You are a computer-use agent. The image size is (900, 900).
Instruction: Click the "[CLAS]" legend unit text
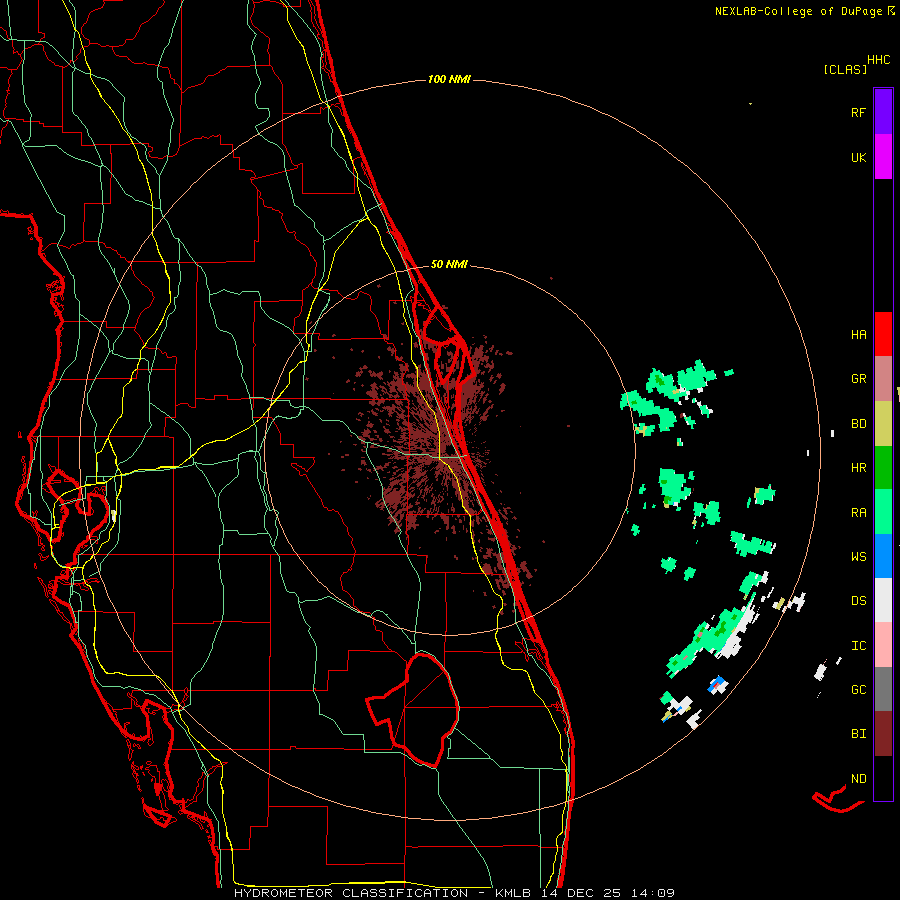tap(845, 70)
